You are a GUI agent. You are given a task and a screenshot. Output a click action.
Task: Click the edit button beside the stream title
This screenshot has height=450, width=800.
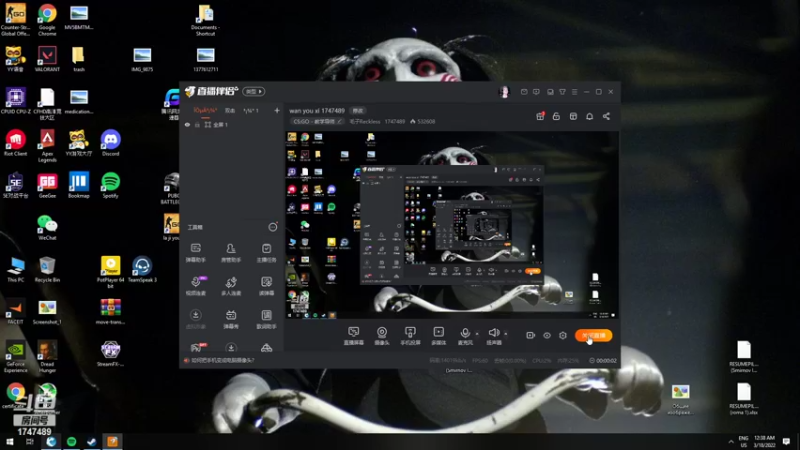click(358, 111)
